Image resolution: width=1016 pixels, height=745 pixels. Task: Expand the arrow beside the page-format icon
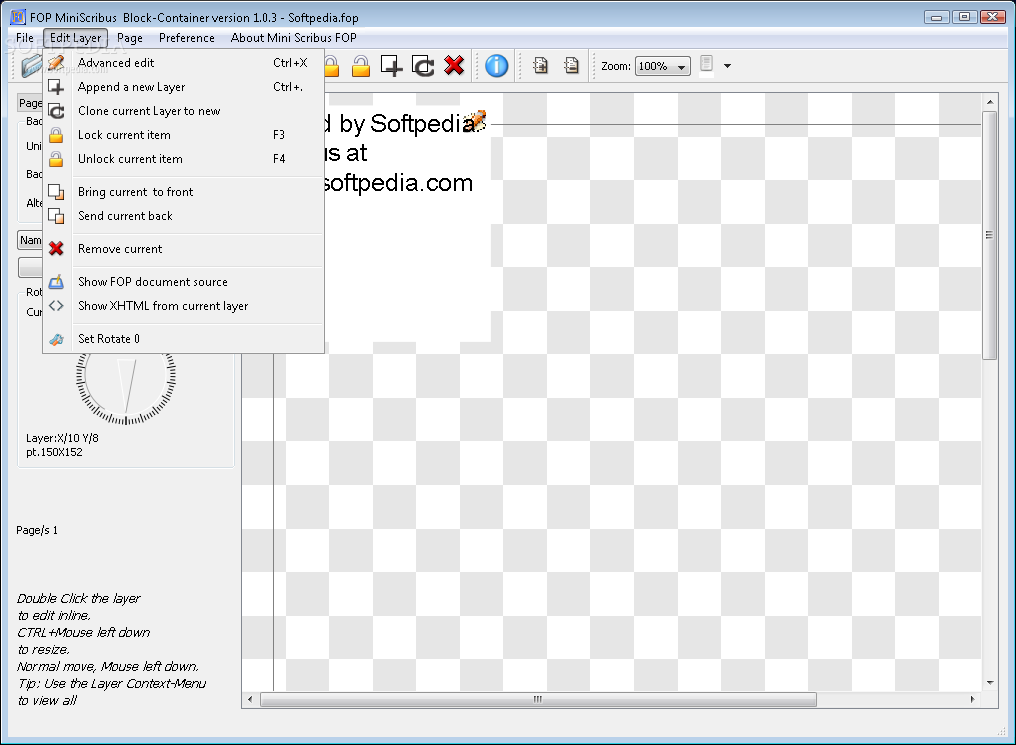[727, 66]
